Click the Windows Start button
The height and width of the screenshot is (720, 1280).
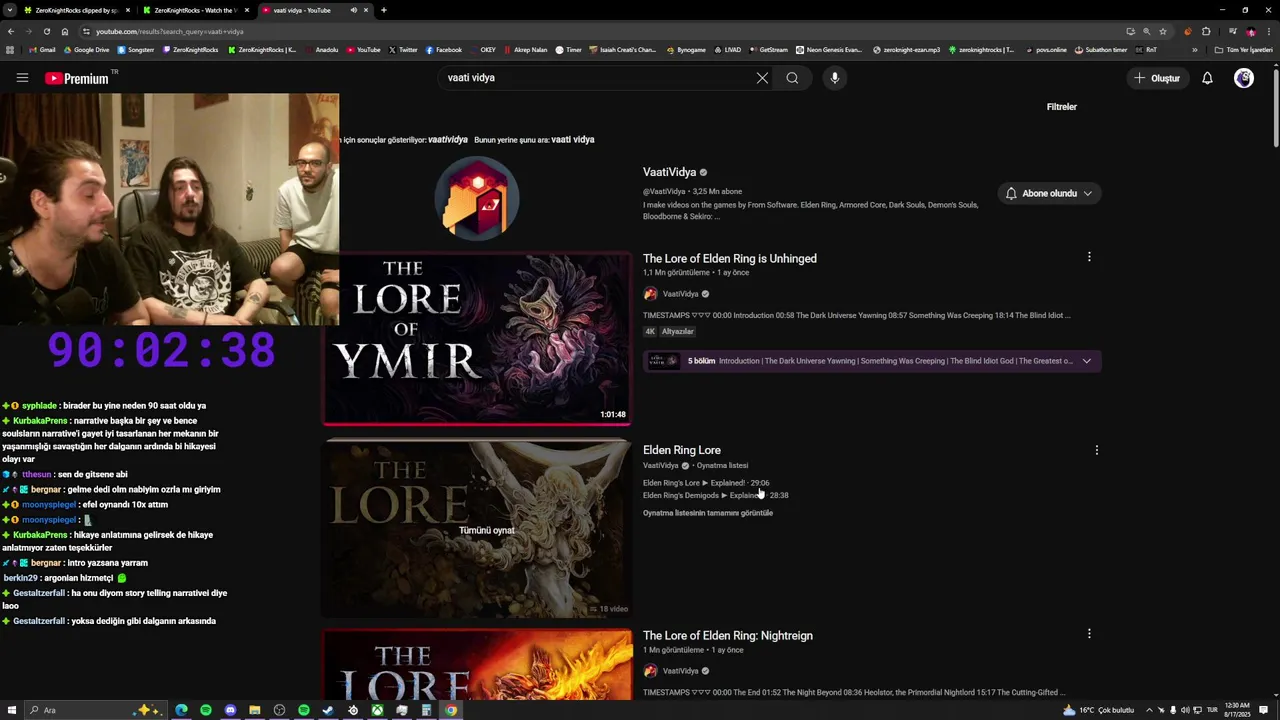[10, 710]
